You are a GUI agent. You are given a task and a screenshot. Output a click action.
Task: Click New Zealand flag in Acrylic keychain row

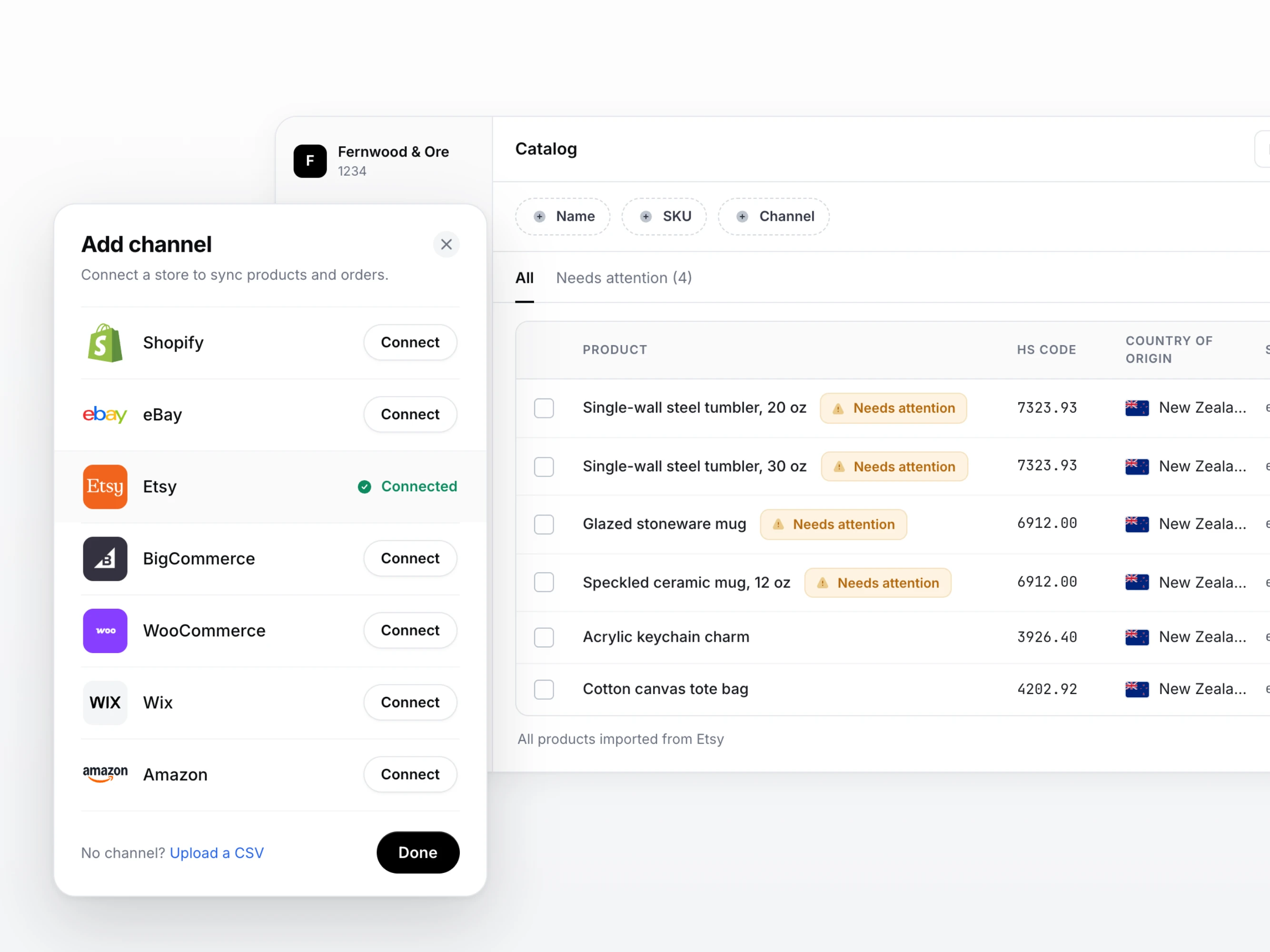pyautogui.click(x=1137, y=637)
